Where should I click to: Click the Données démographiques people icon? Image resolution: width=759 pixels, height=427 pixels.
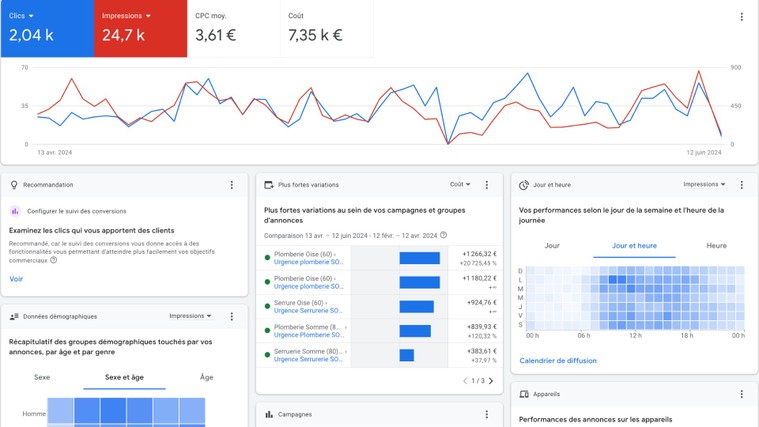click(14, 316)
